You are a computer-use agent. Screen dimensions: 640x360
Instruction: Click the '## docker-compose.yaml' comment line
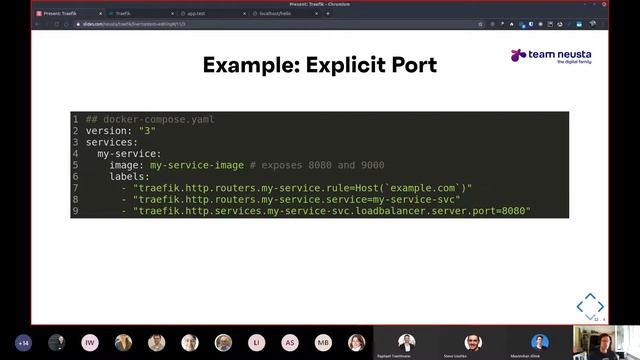(150, 119)
